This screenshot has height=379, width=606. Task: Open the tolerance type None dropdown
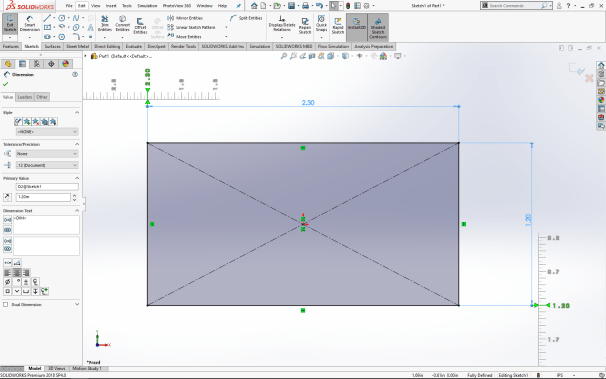47,154
